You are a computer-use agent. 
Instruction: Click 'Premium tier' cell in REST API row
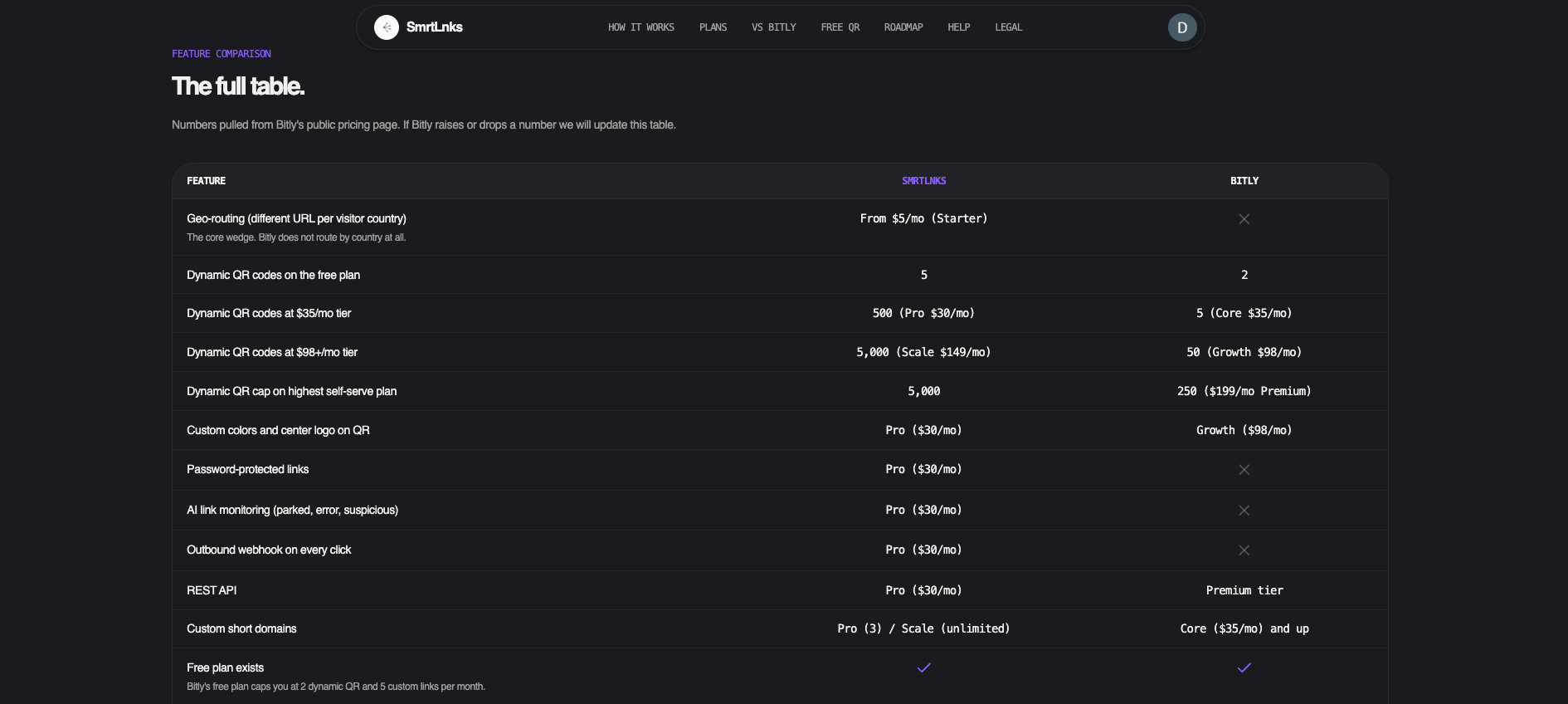point(1244,590)
